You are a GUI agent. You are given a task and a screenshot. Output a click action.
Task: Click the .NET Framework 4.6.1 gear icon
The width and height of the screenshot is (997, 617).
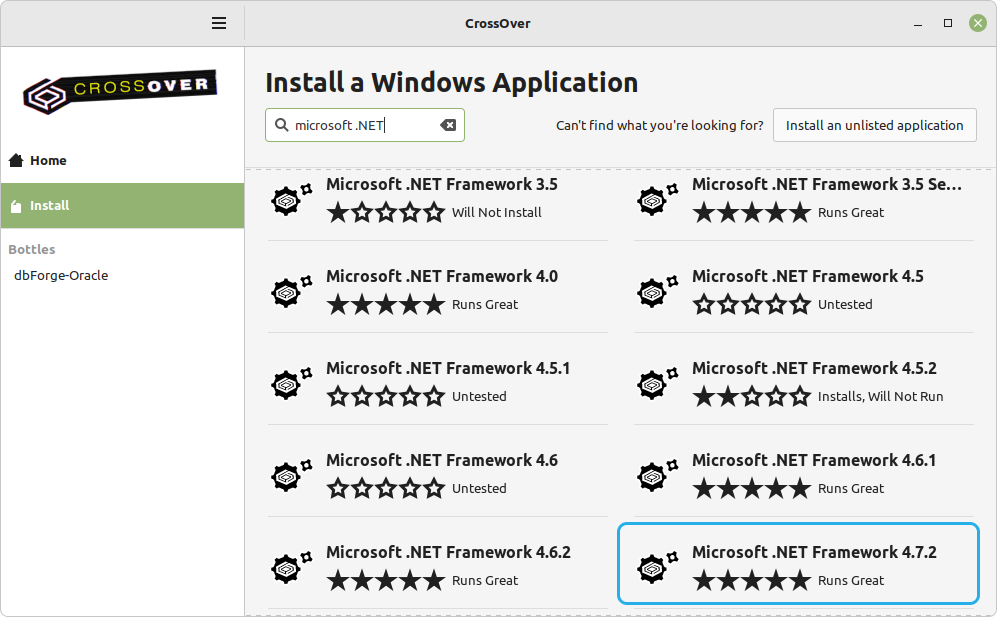(x=657, y=475)
